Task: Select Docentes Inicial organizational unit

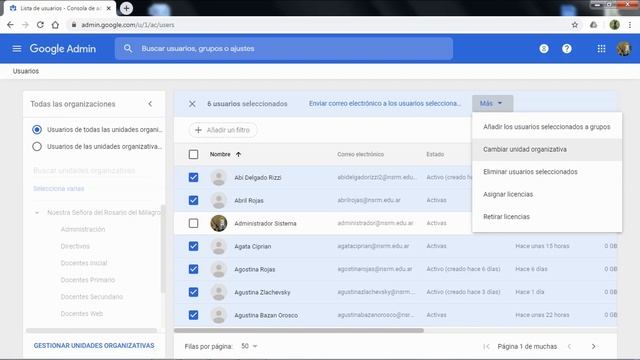Action: [x=84, y=263]
